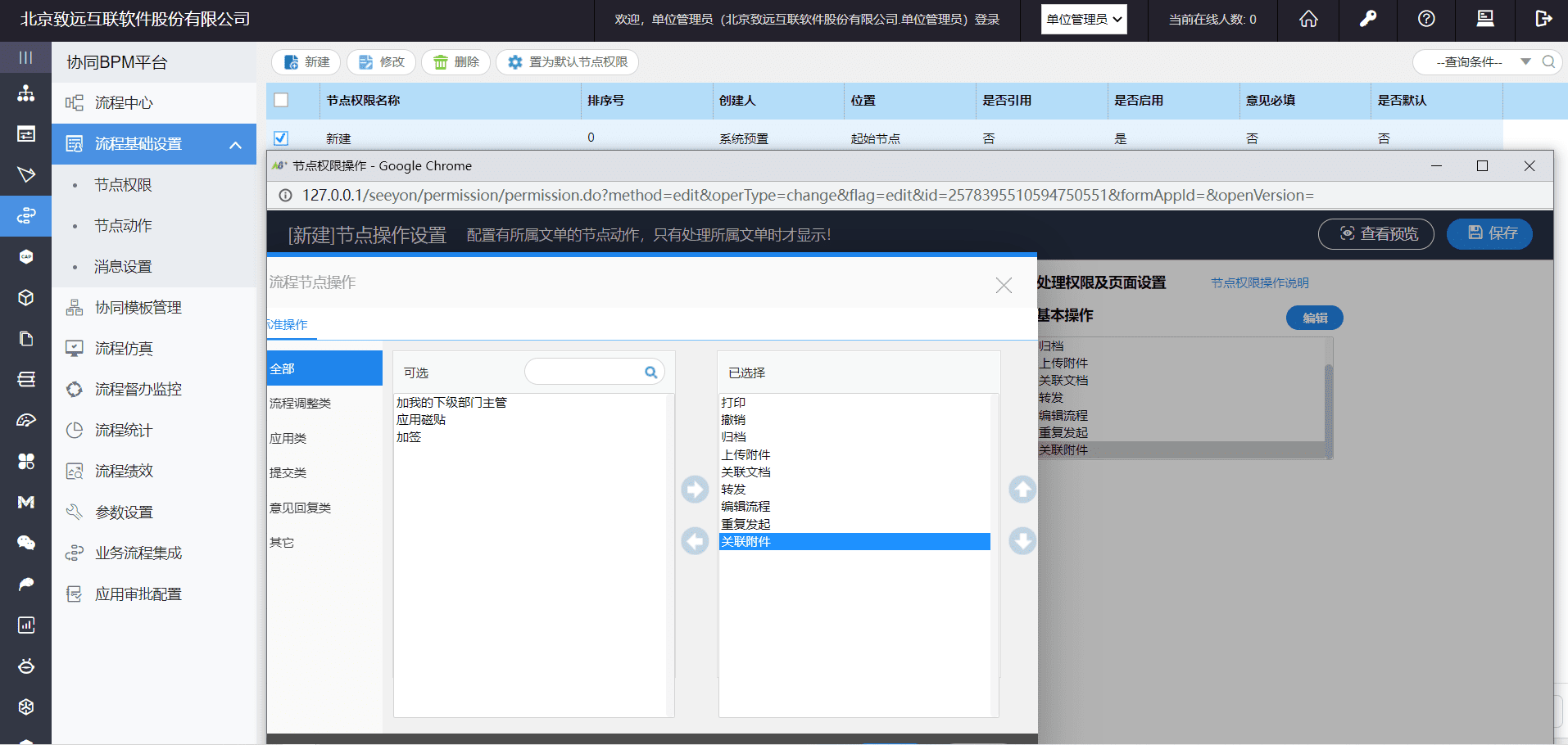Viewport: 1568px width, 745px height.
Task: Open 流程督办监控 in the side menu
Action: pos(154,390)
